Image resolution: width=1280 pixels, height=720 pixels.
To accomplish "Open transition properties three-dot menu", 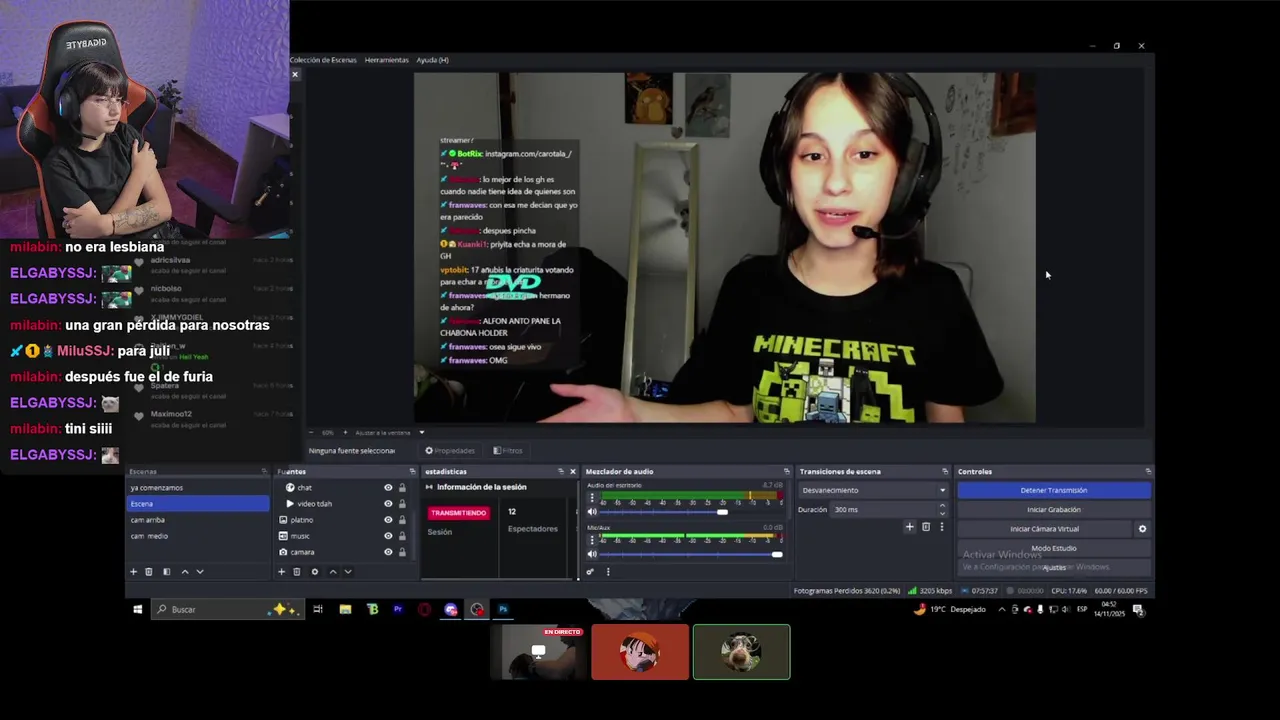I will (942, 527).
